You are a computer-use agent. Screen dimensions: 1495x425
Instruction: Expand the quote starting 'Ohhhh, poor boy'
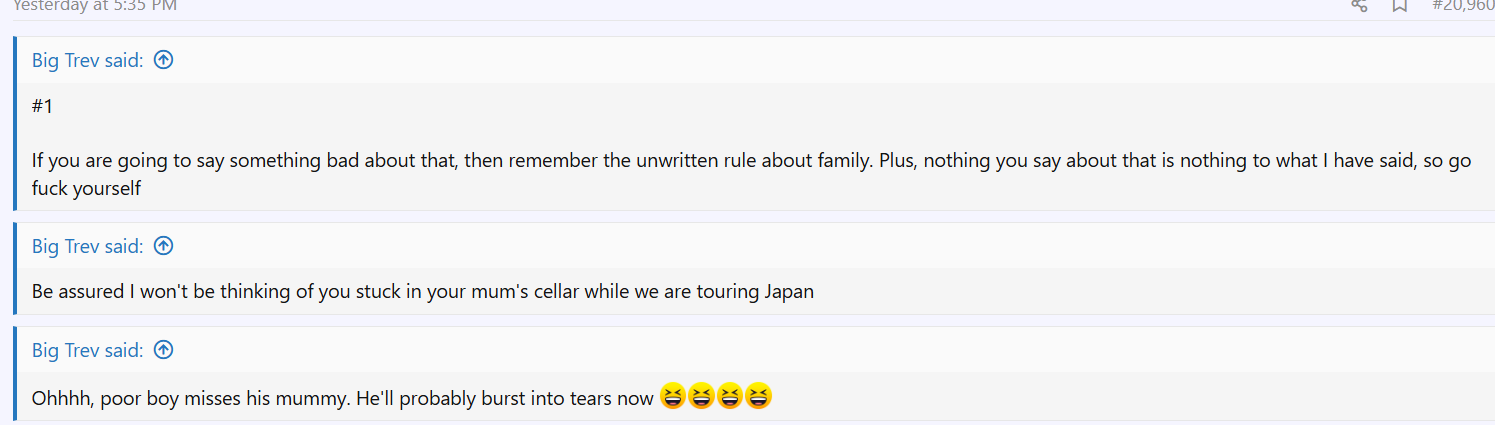tap(342, 398)
